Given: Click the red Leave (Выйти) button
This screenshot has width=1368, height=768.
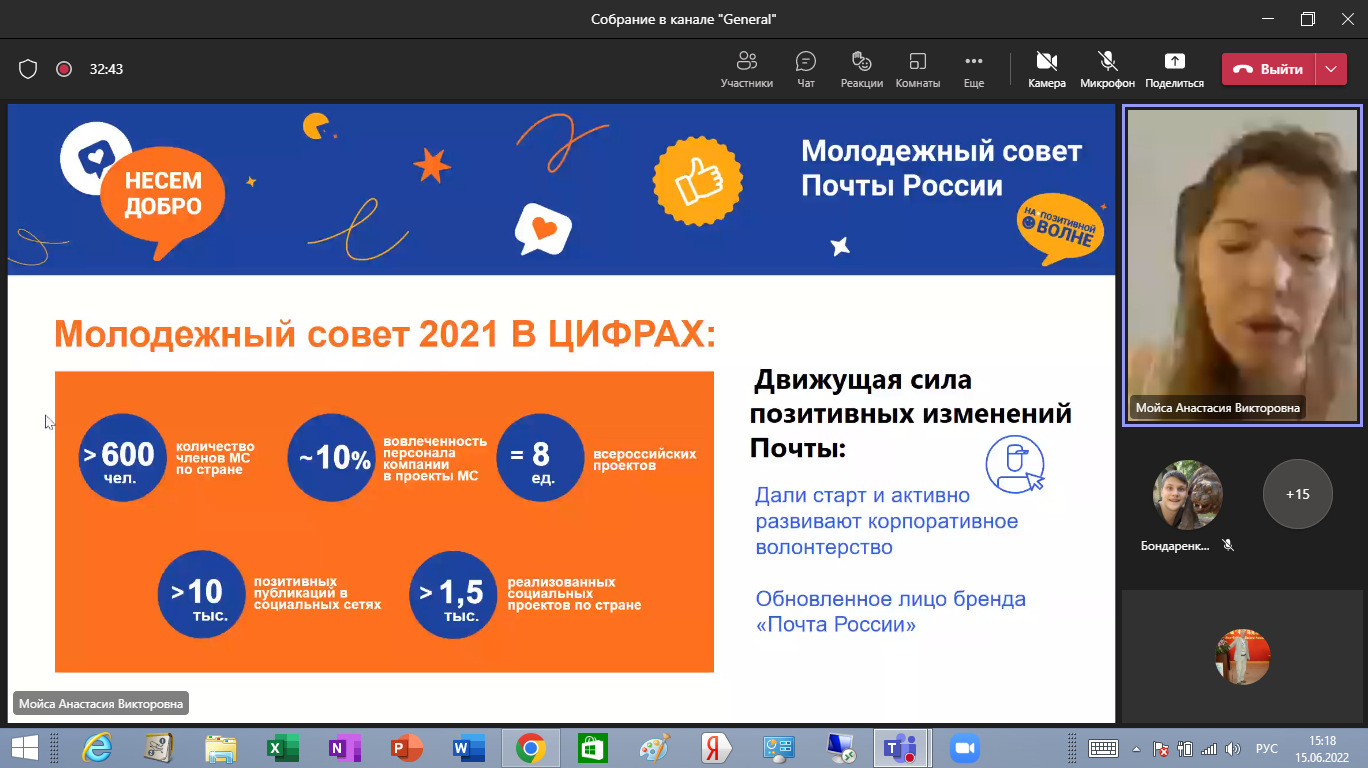Looking at the screenshot, I should pyautogui.click(x=1270, y=69).
